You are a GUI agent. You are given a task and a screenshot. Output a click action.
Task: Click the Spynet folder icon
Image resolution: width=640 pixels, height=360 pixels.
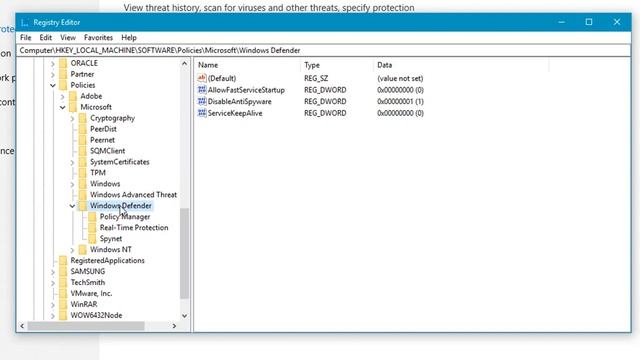coord(92,239)
